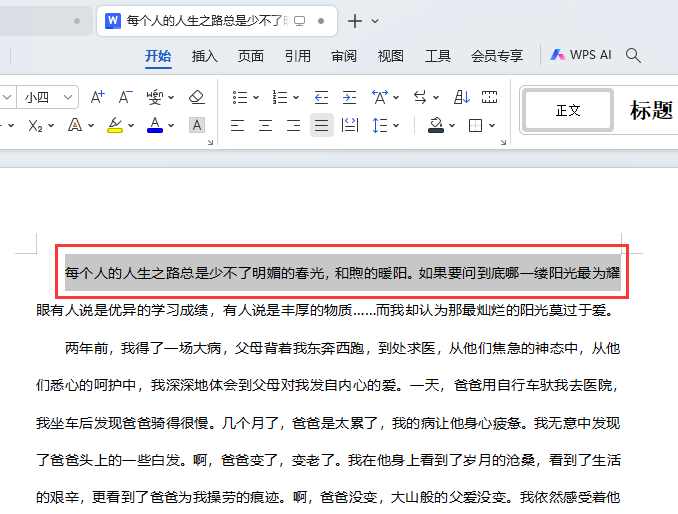The width and height of the screenshot is (678, 514).
Task: Switch to the 审阅 tab
Action: [344, 56]
